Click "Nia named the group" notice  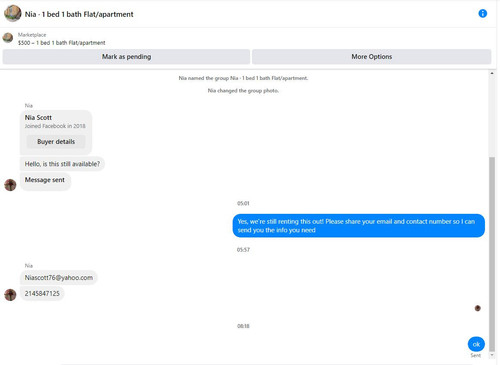pos(243,78)
